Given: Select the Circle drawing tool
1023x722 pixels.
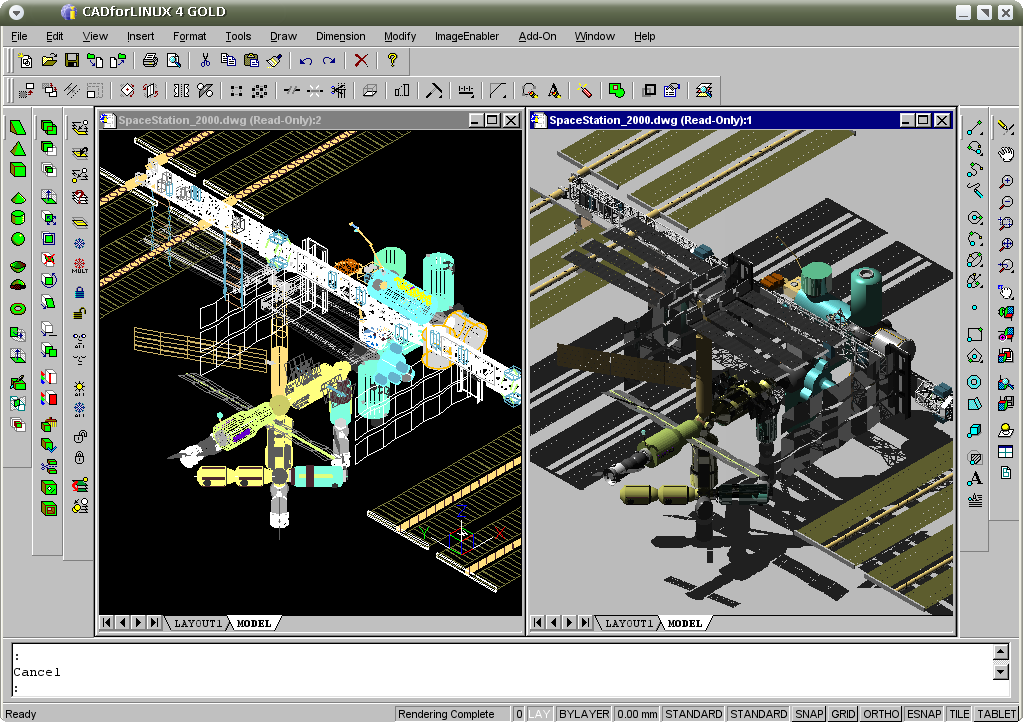Looking at the screenshot, I should pyautogui.click(x=975, y=218).
